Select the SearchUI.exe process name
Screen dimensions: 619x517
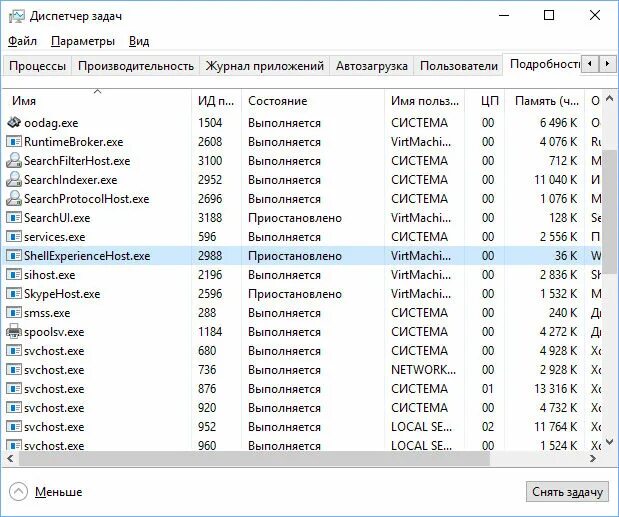[57, 218]
